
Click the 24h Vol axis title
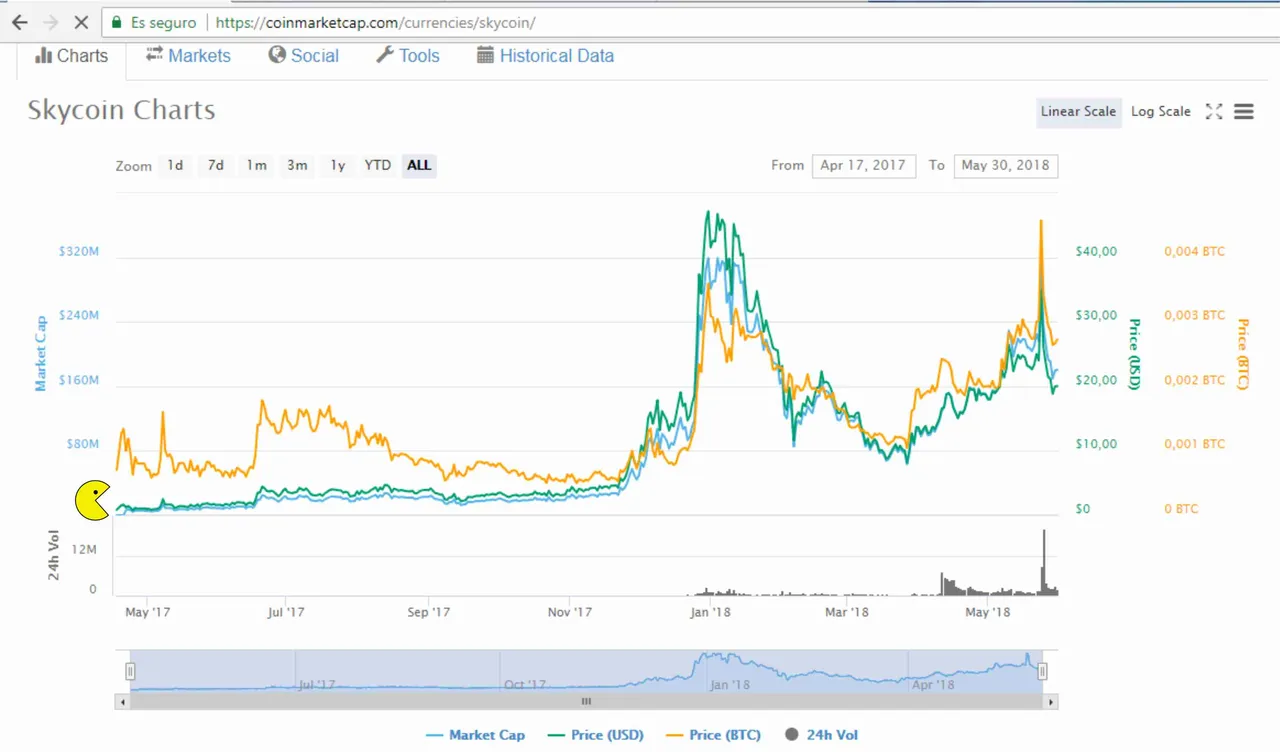tap(56, 555)
